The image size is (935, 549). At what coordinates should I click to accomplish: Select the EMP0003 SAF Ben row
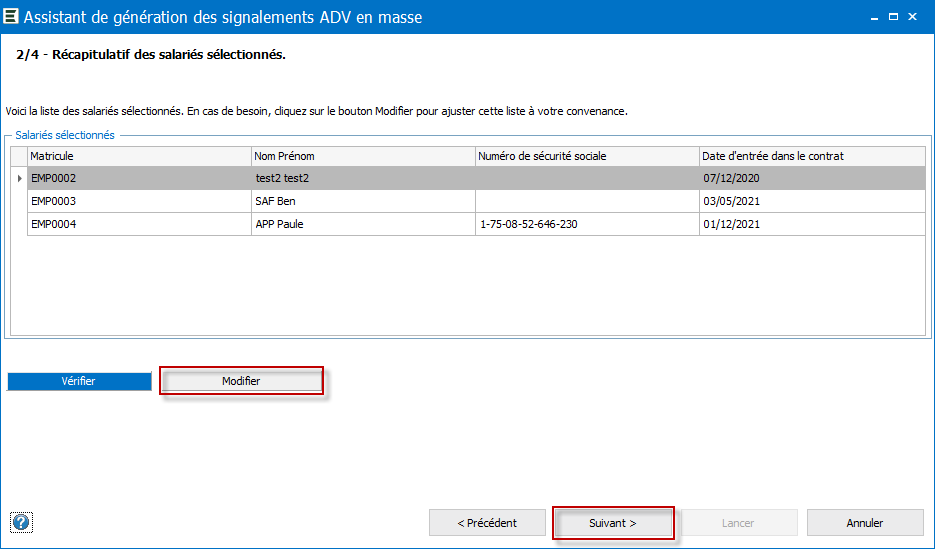(476, 201)
